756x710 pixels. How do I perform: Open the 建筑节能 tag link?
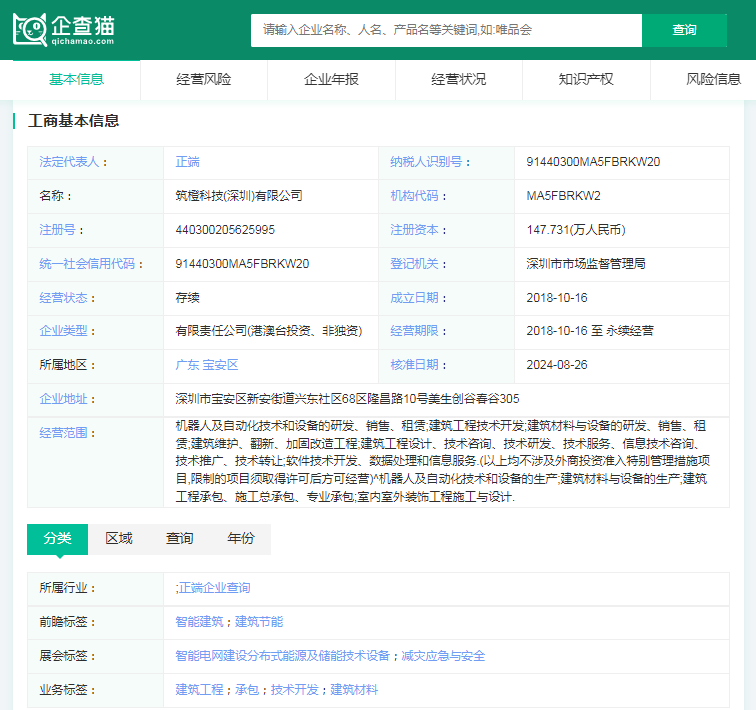(x=259, y=622)
